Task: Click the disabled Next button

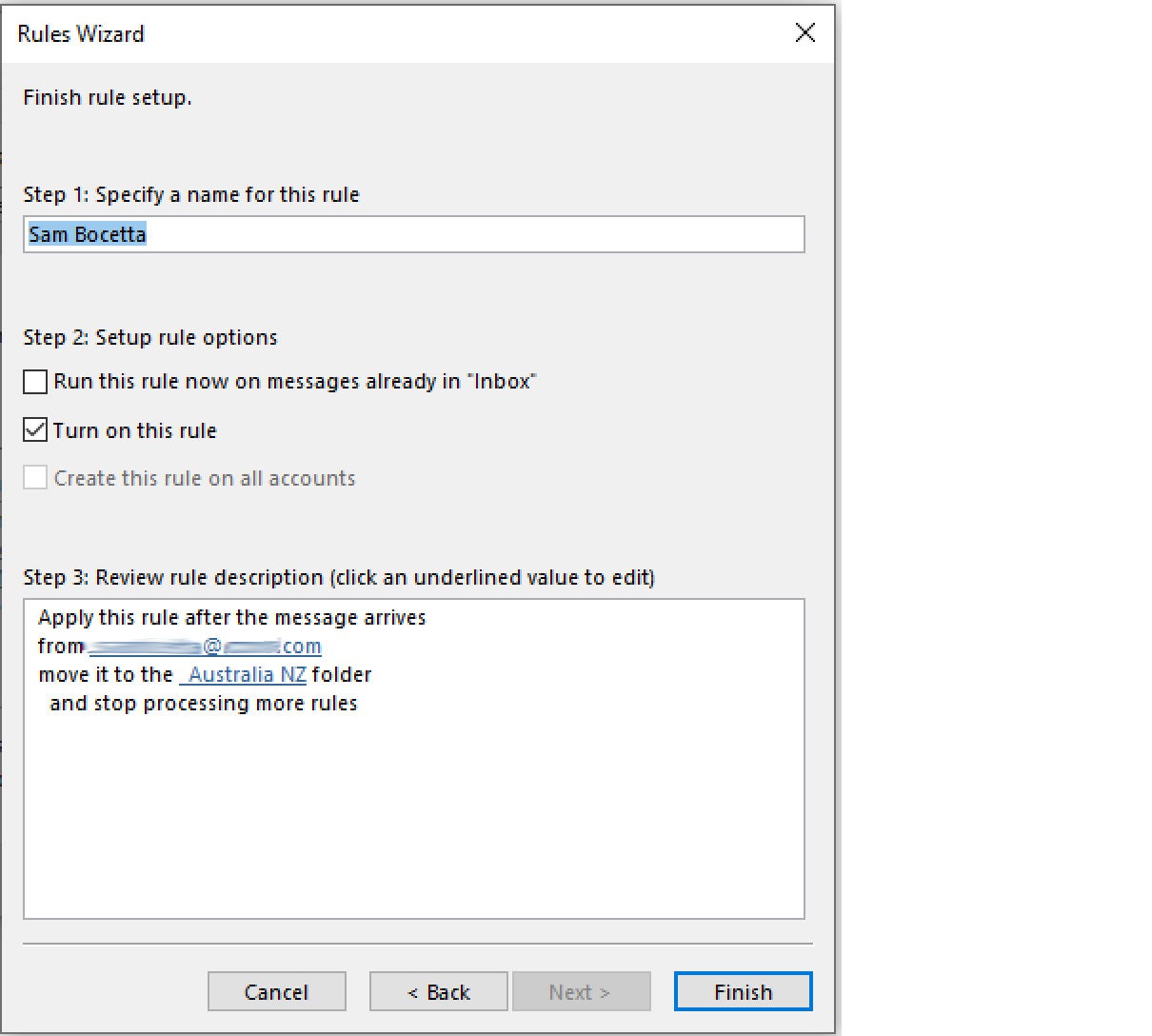Action: pos(581,992)
